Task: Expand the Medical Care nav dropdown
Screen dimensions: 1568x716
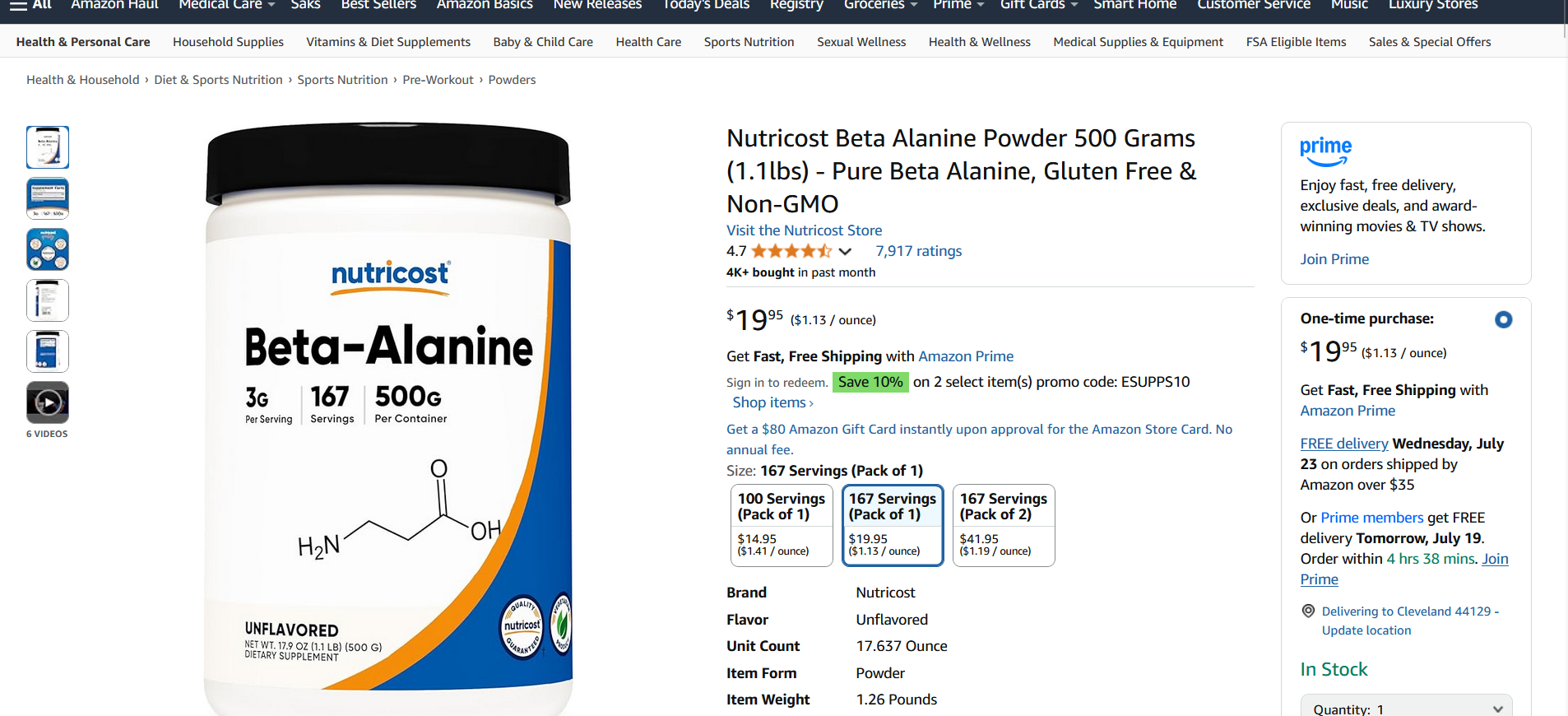Action: [x=227, y=5]
